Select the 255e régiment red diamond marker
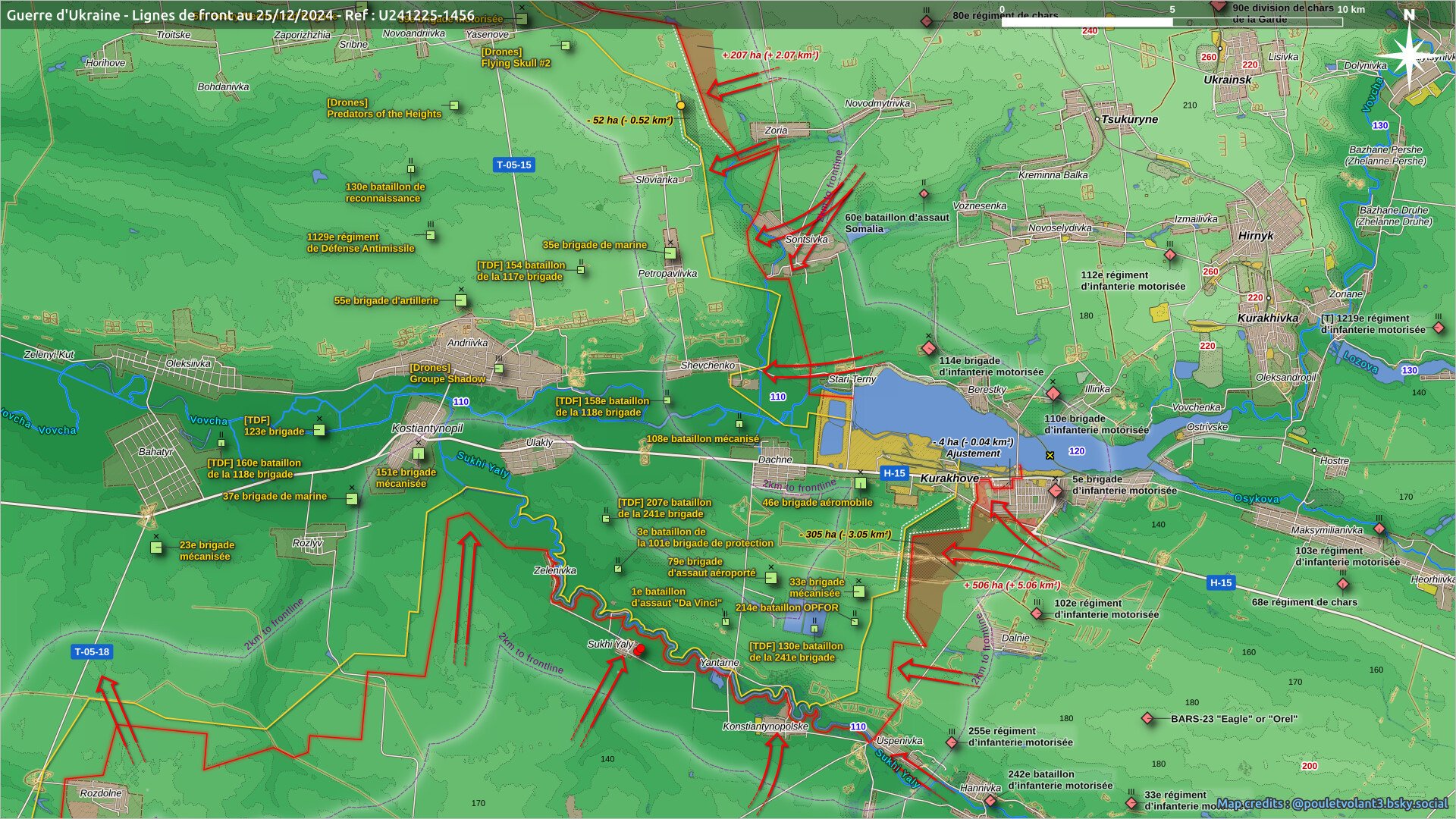1456x819 pixels. 952,742
